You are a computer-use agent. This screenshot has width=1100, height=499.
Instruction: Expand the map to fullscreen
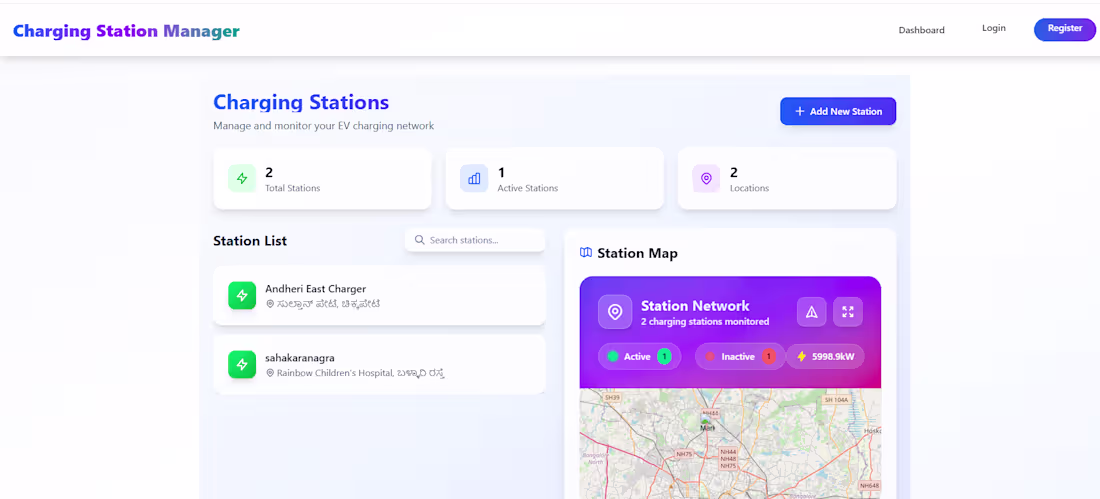pyautogui.click(x=847, y=312)
